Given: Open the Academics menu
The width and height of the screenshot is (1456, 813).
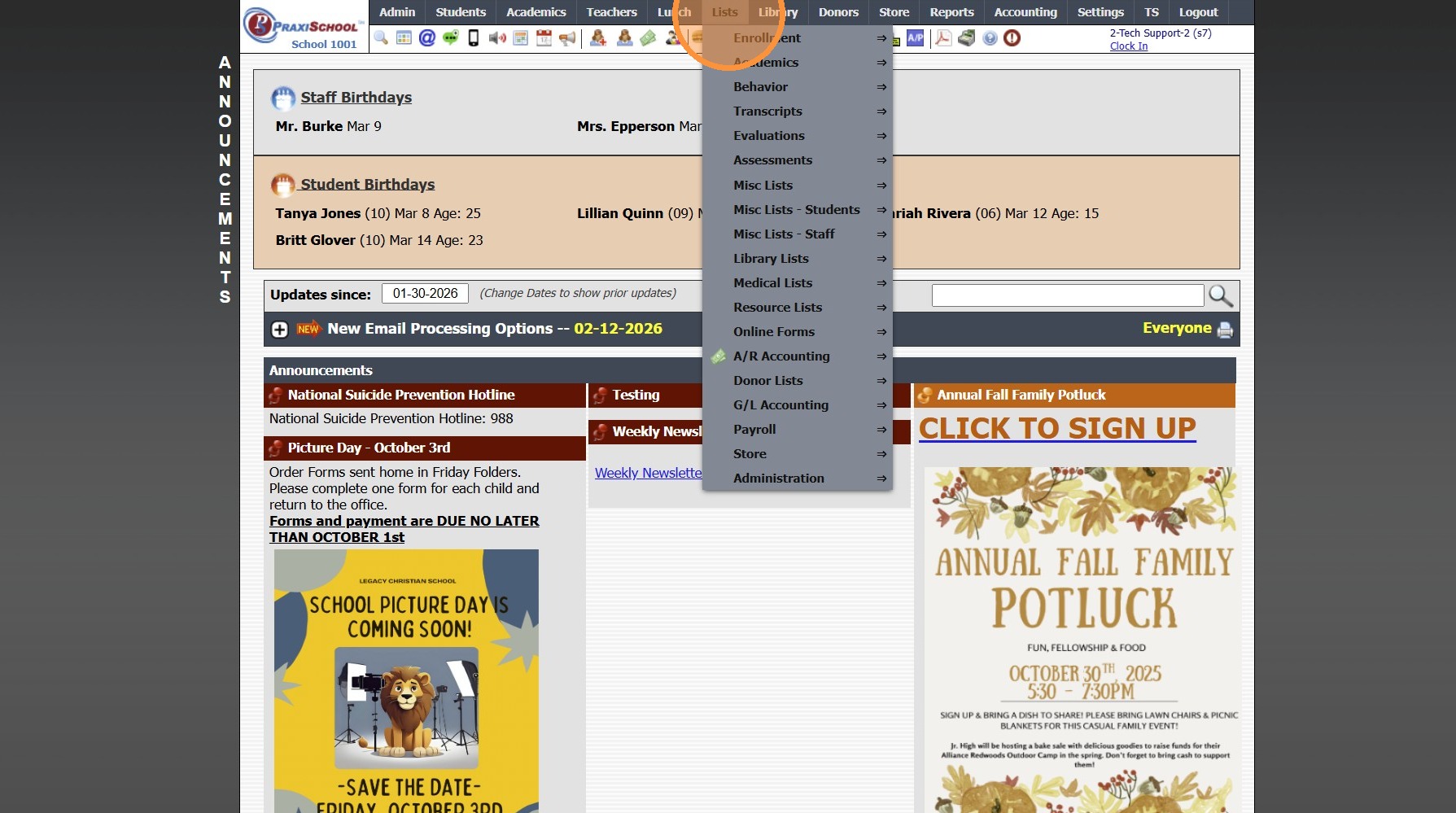Looking at the screenshot, I should tap(536, 12).
